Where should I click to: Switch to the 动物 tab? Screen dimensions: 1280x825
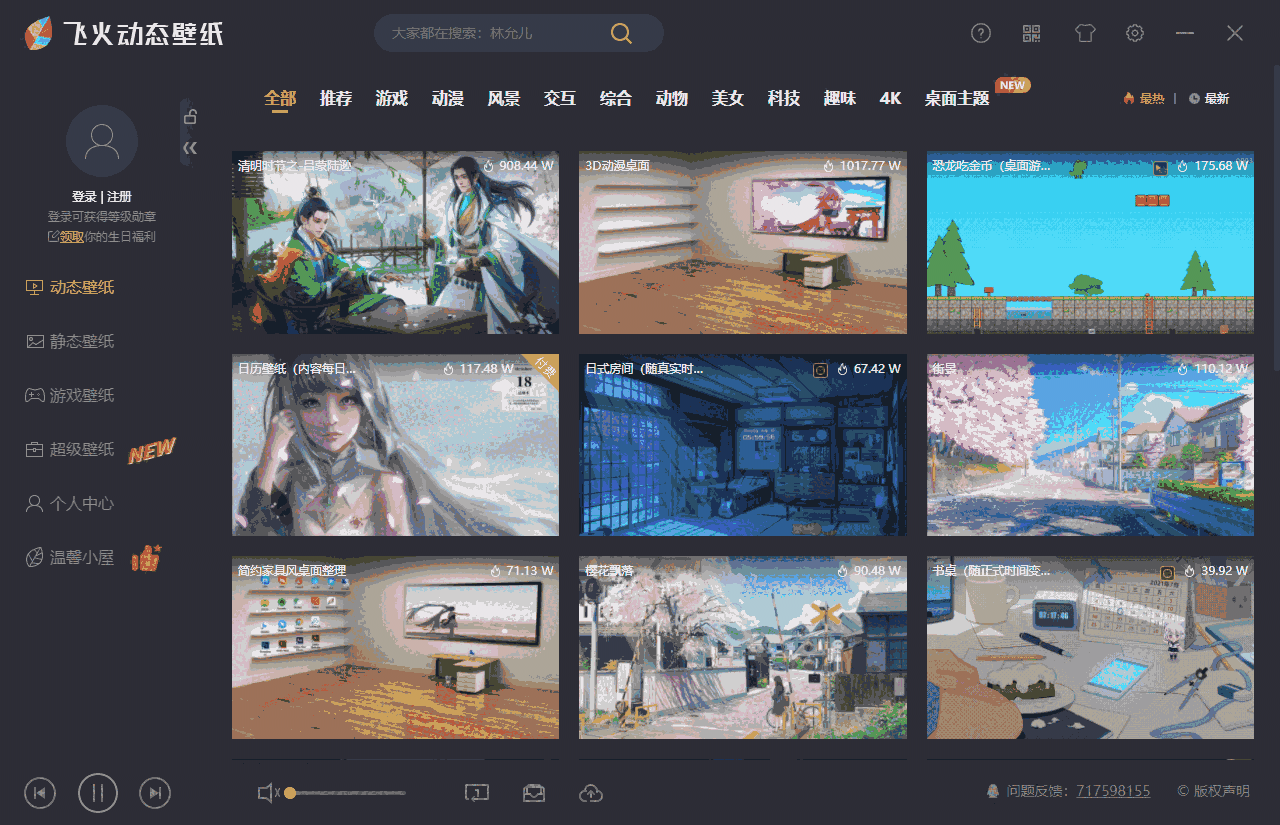coord(672,98)
